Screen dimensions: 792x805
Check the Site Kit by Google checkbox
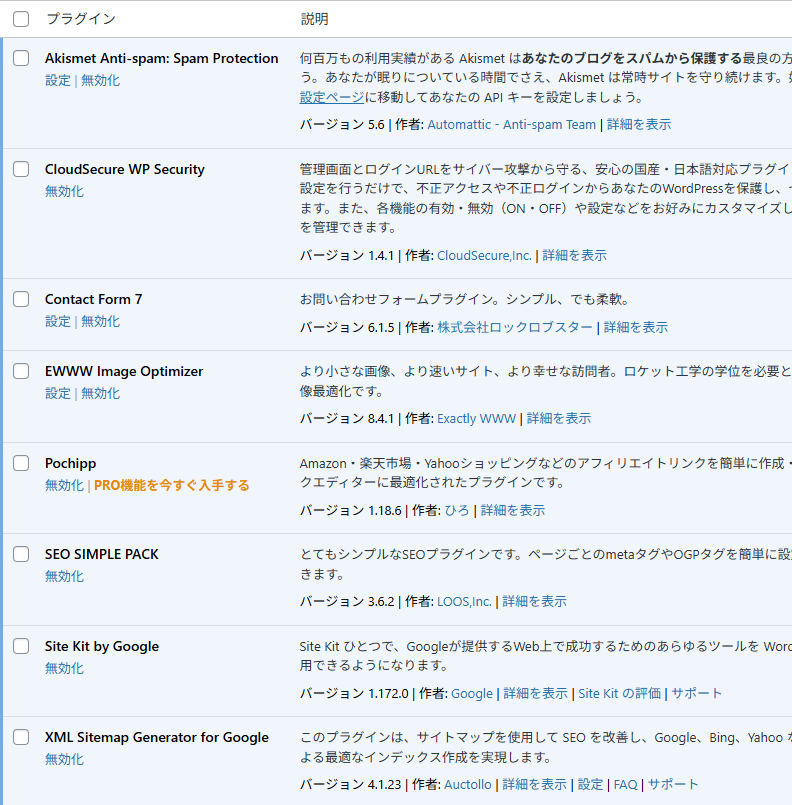[20, 645]
